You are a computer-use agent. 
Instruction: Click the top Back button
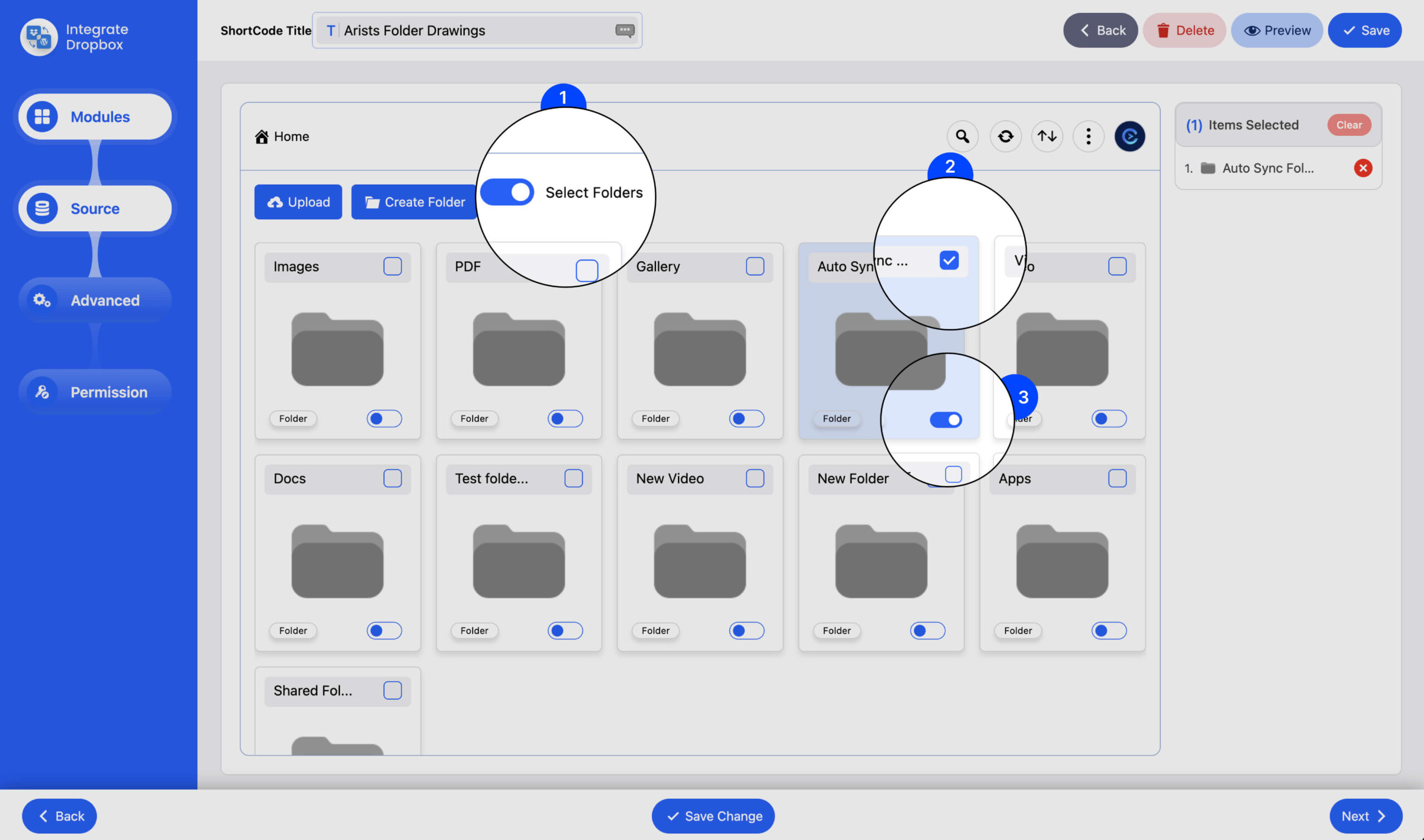[x=1100, y=31]
